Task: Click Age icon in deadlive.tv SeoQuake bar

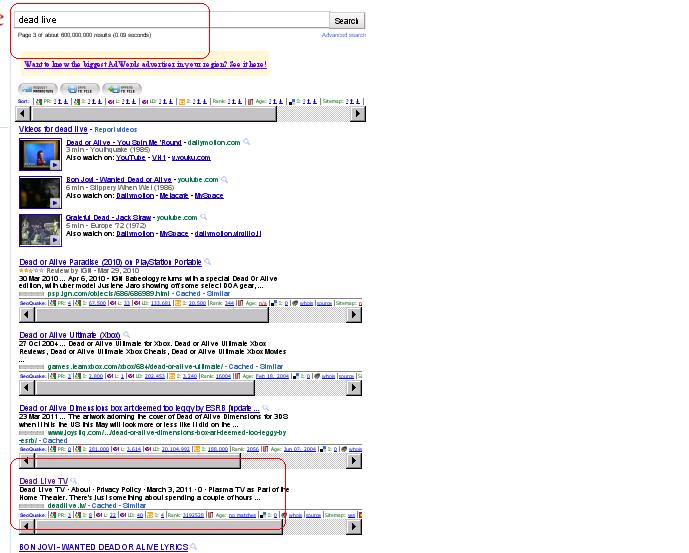Action: (210, 515)
